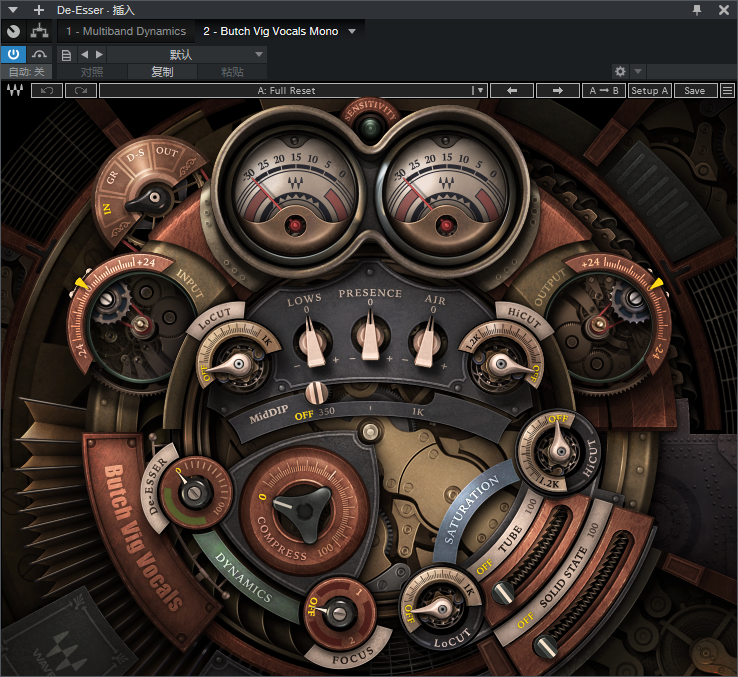Image resolution: width=738 pixels, height=677 pixels.
Task: Click the undo arrow in Waves toolbar
Action: click(x=47, y=90)
